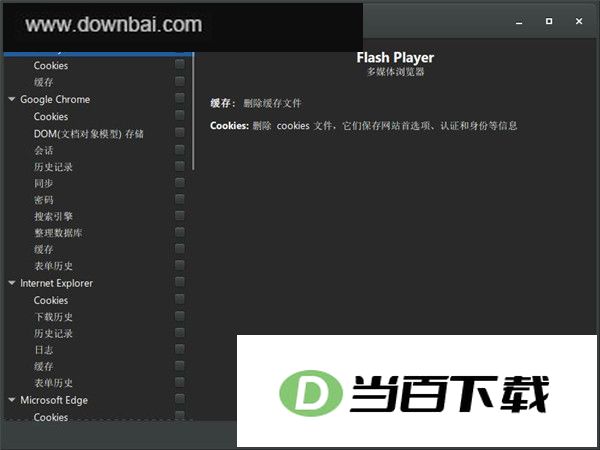Image resolution: width=600 pixels, height=450 pixels.
Task: Select 缓存 label above Google Chrome group
Action: tap(44, 82)
